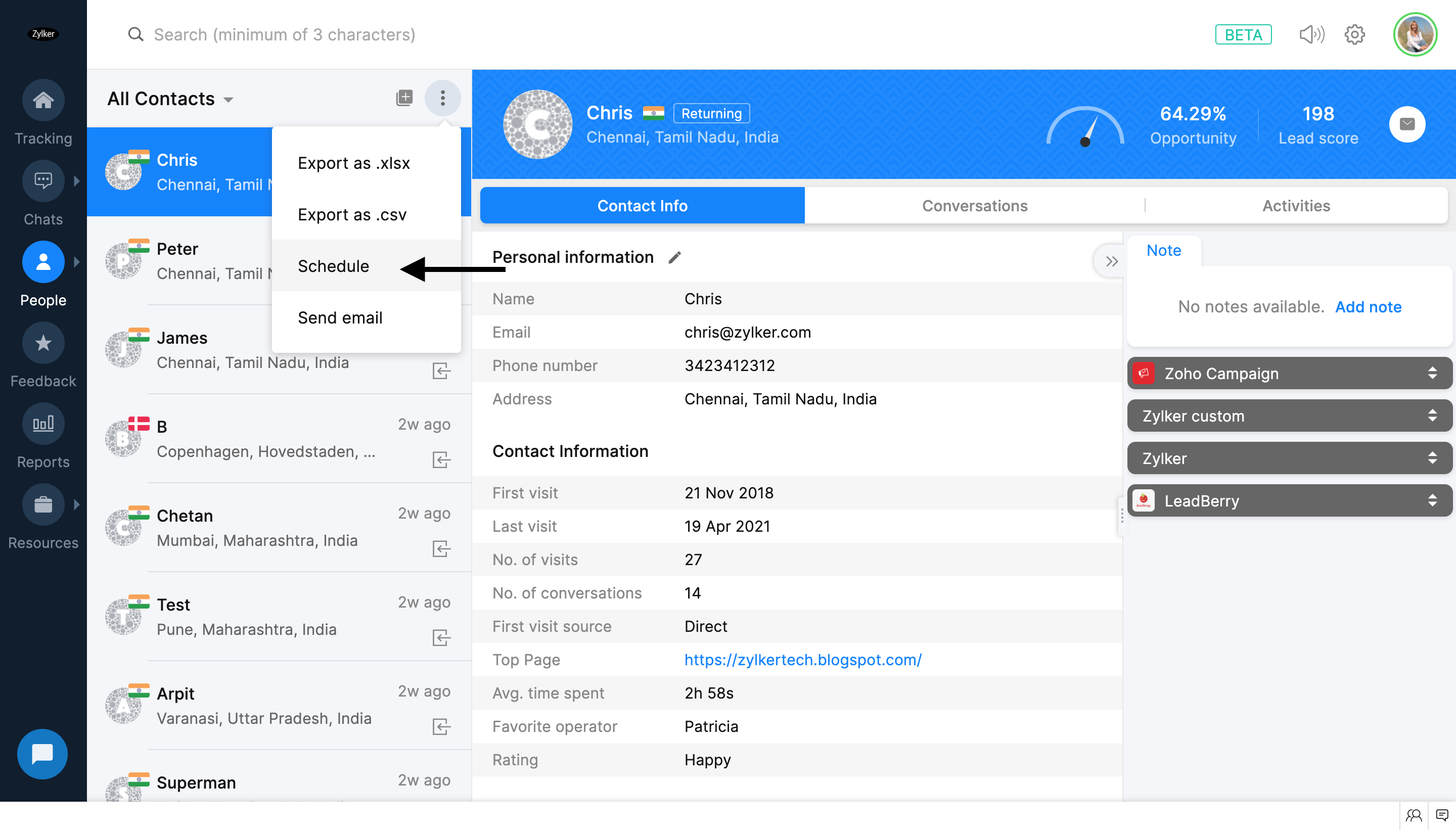The width and height of the screenshot is (1456, 830).
Task: Open the Chats sidebar icon
Action: pos(43,182)
